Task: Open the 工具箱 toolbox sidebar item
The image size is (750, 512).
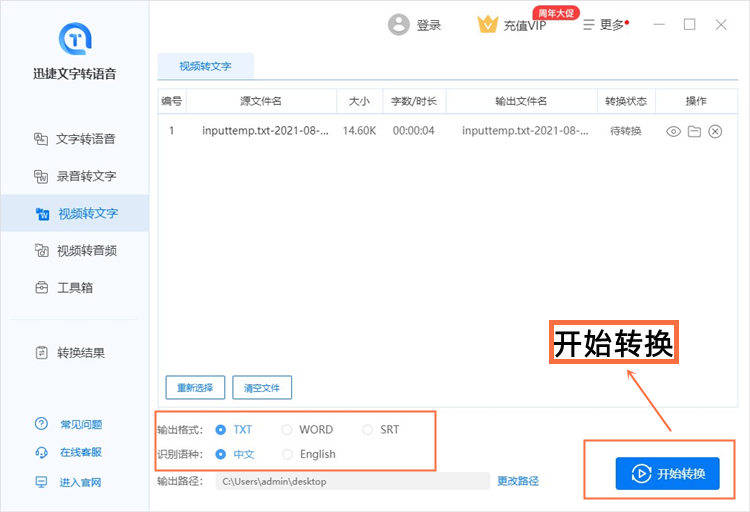Action: (x=74, y=288)
